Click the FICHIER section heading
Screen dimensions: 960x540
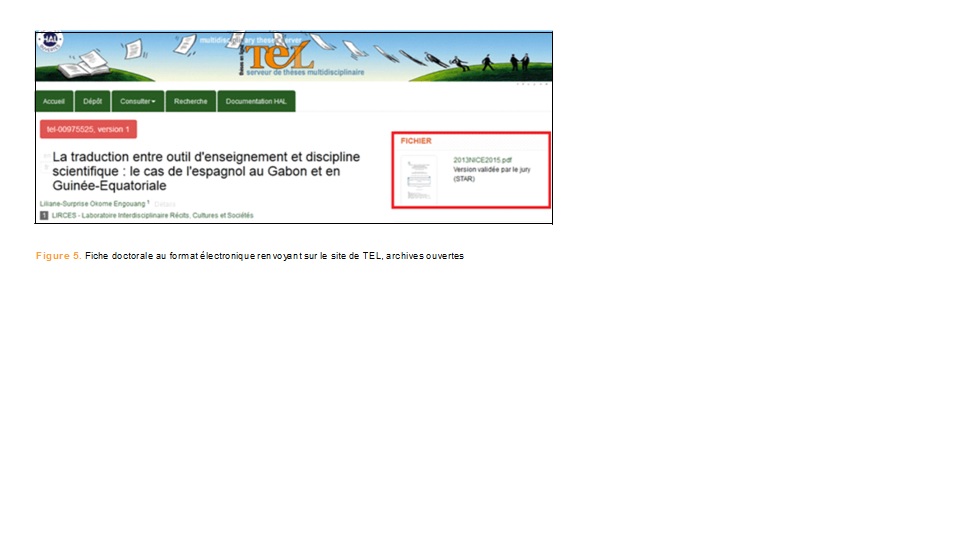click(x=416, y=141)
